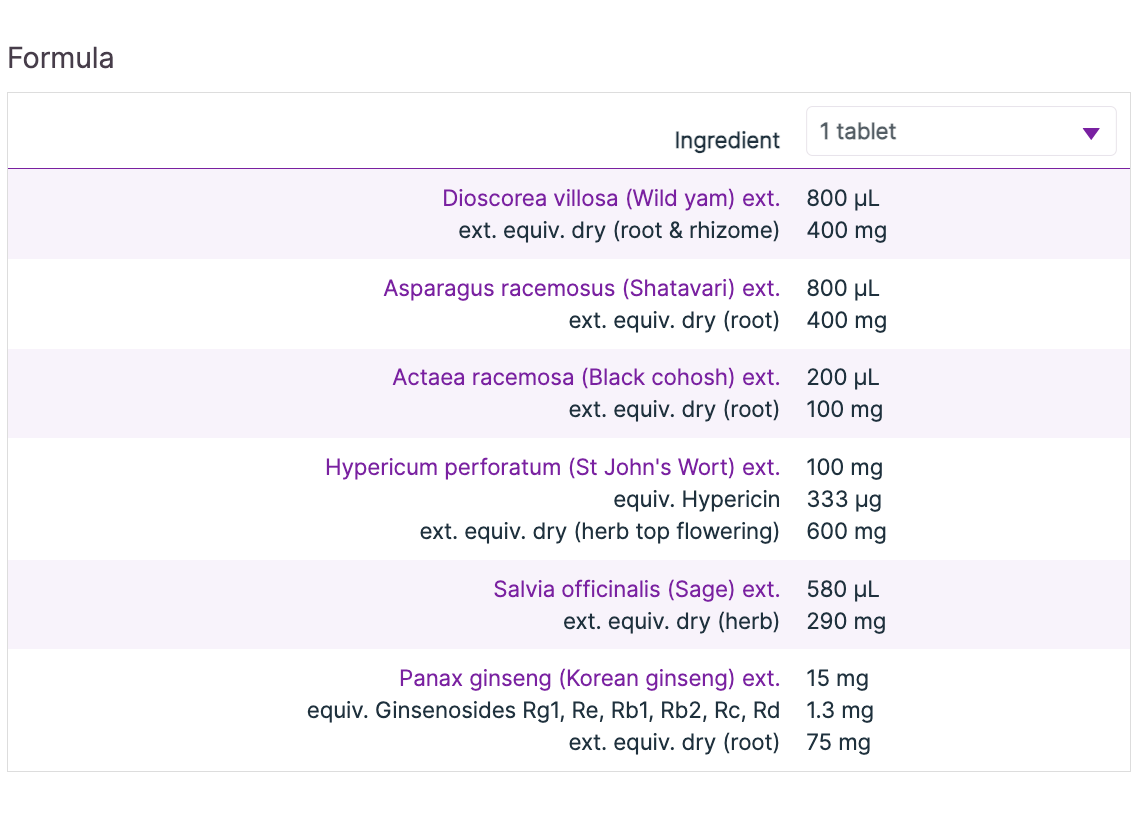The image size is (1136, 834).
Task: Click the Asparagus racemosus (Shatavari) ingredient link
Action: (581, 288)
